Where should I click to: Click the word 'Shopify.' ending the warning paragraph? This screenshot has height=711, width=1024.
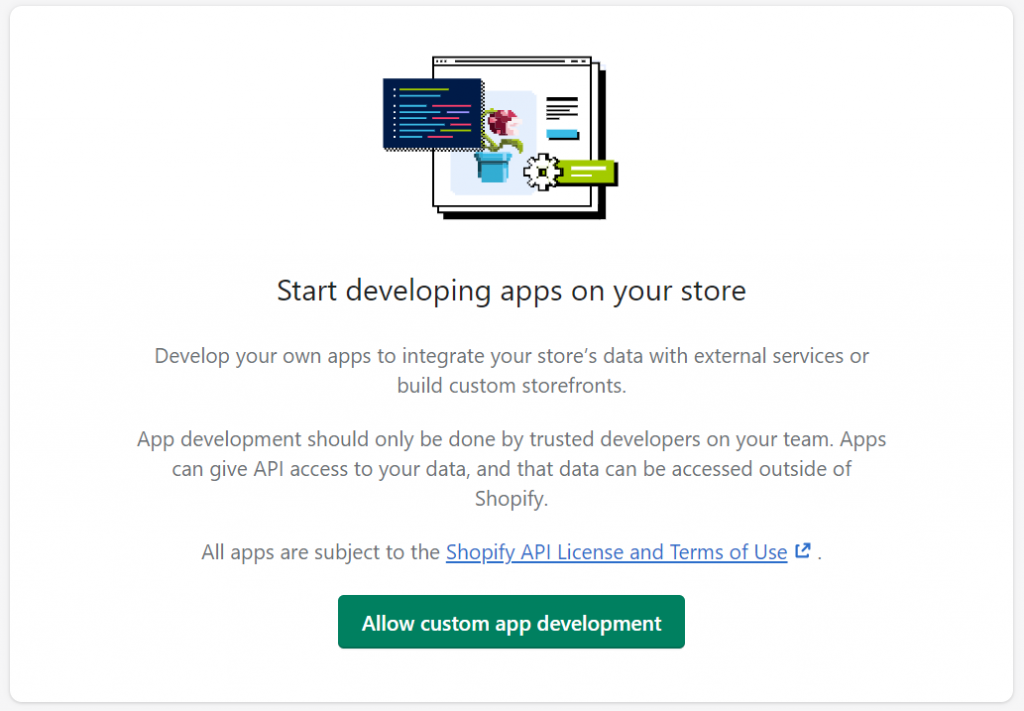511,499
